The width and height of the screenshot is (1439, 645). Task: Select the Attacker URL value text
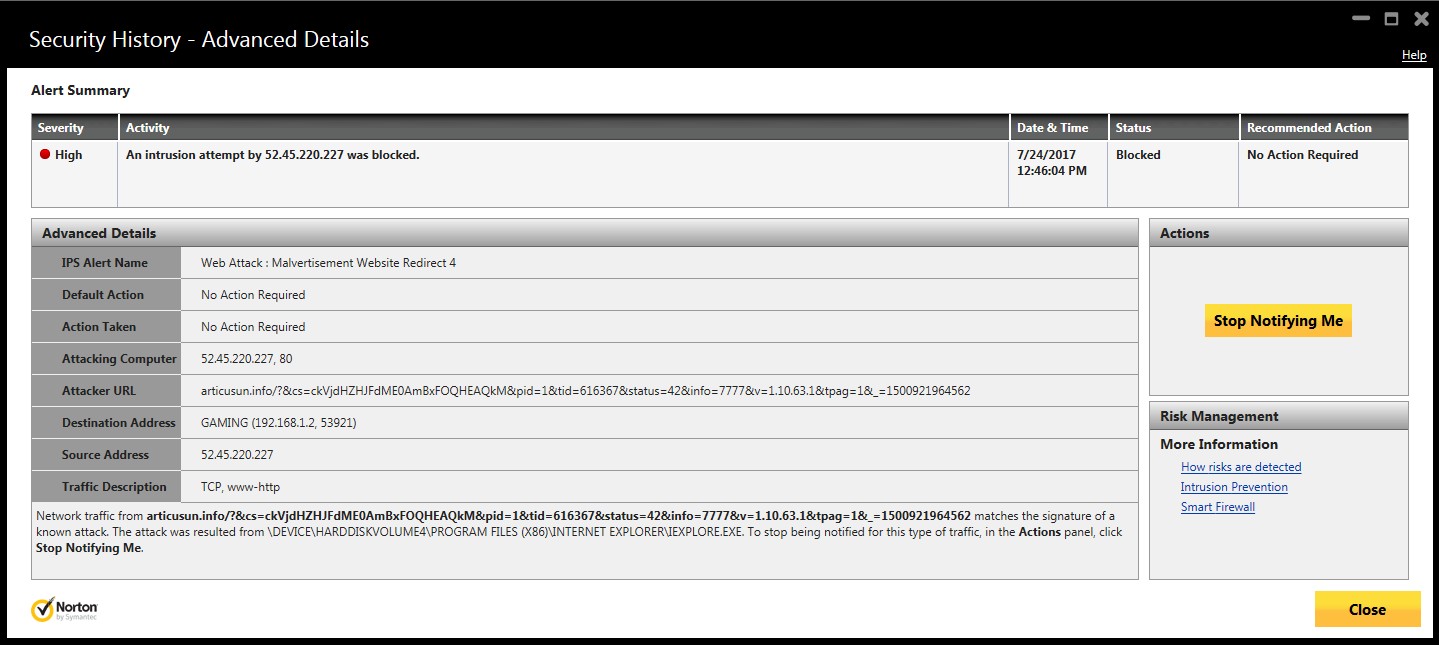pyautogui.click(x=585, y=391)
